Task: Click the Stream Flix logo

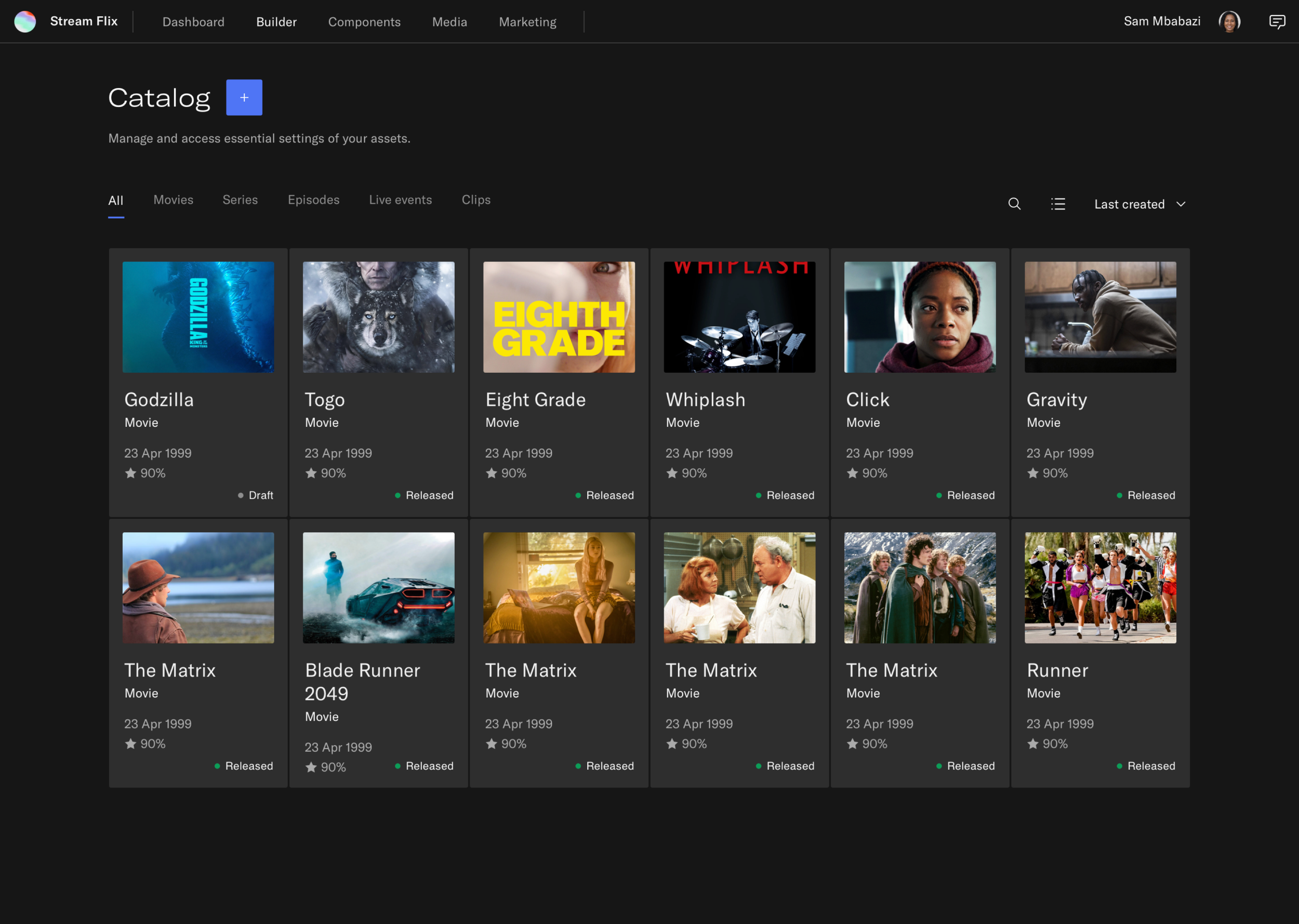Action: click(25, 22)
